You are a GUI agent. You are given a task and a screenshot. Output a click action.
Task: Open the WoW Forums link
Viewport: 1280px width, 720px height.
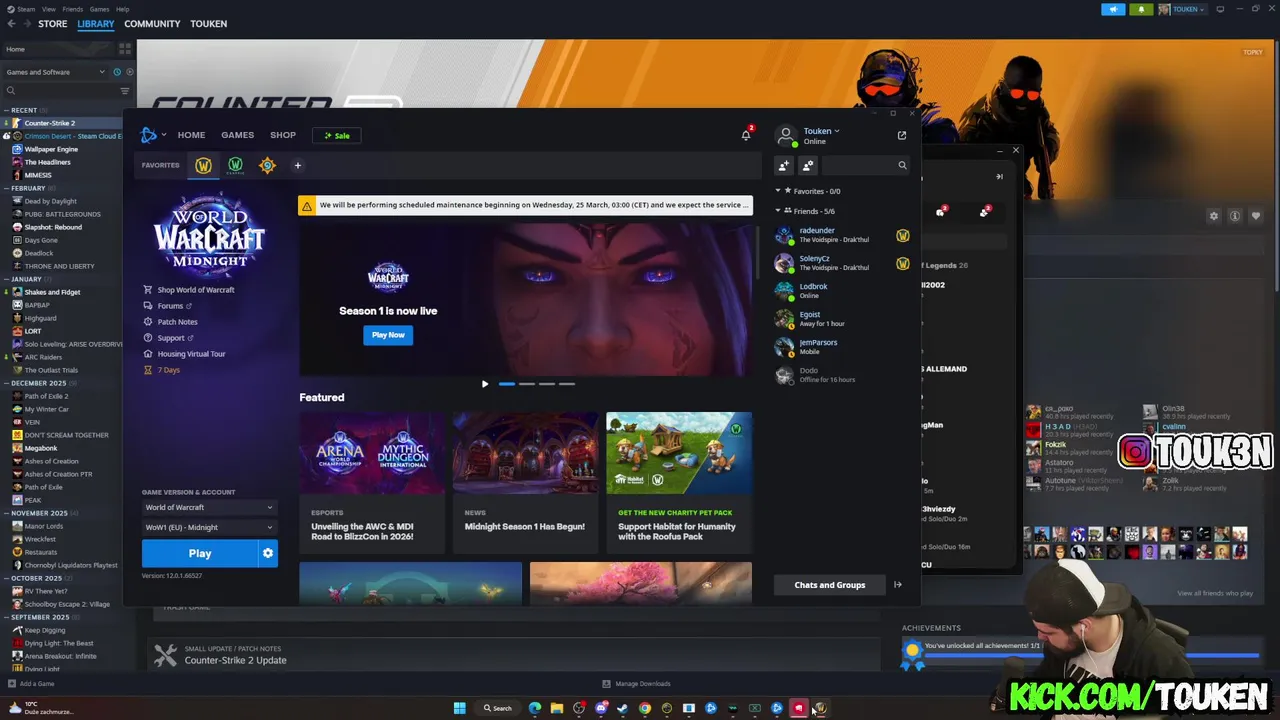170,306
